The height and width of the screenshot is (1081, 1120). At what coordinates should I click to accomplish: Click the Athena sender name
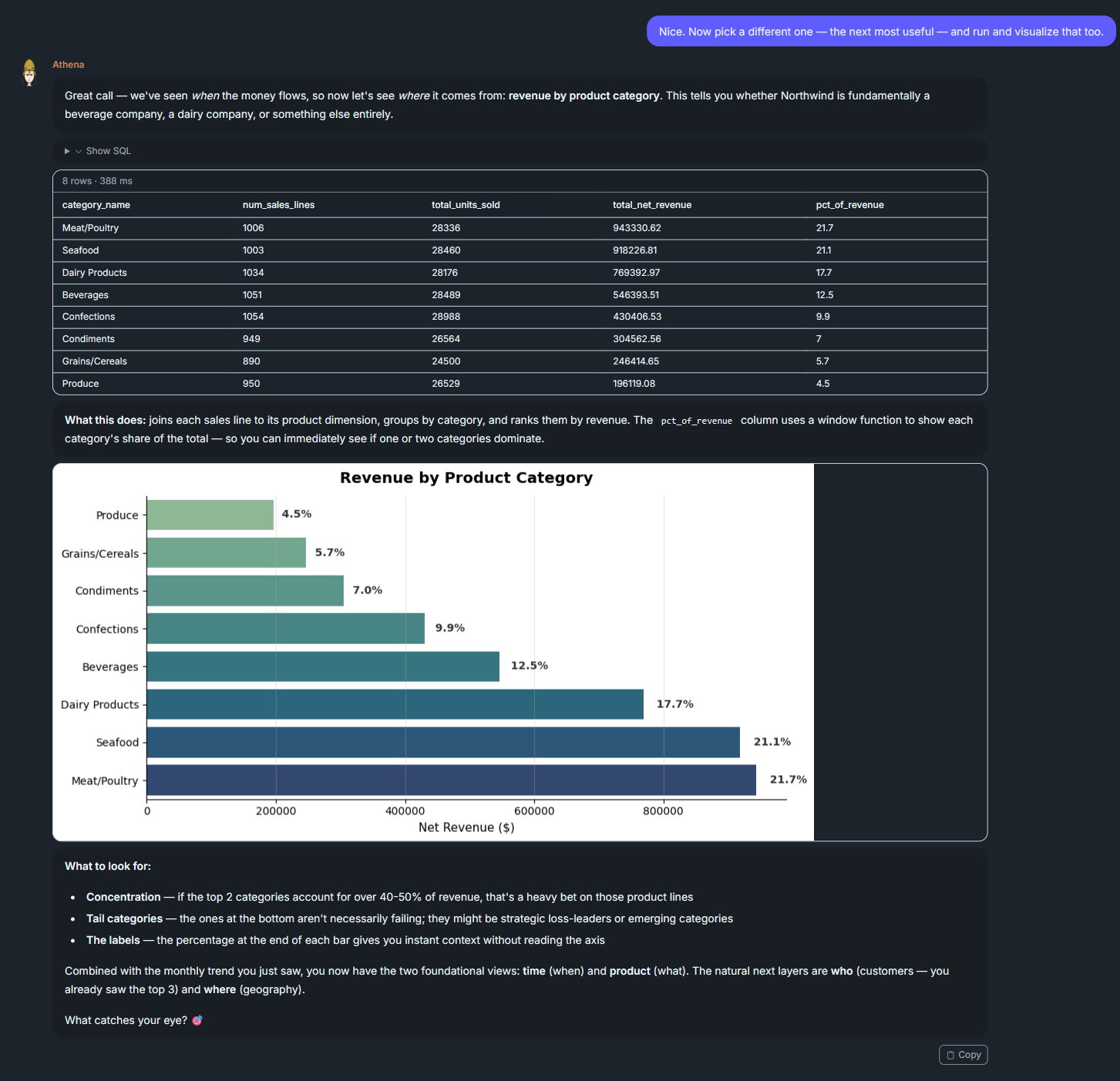coord(69,65)
